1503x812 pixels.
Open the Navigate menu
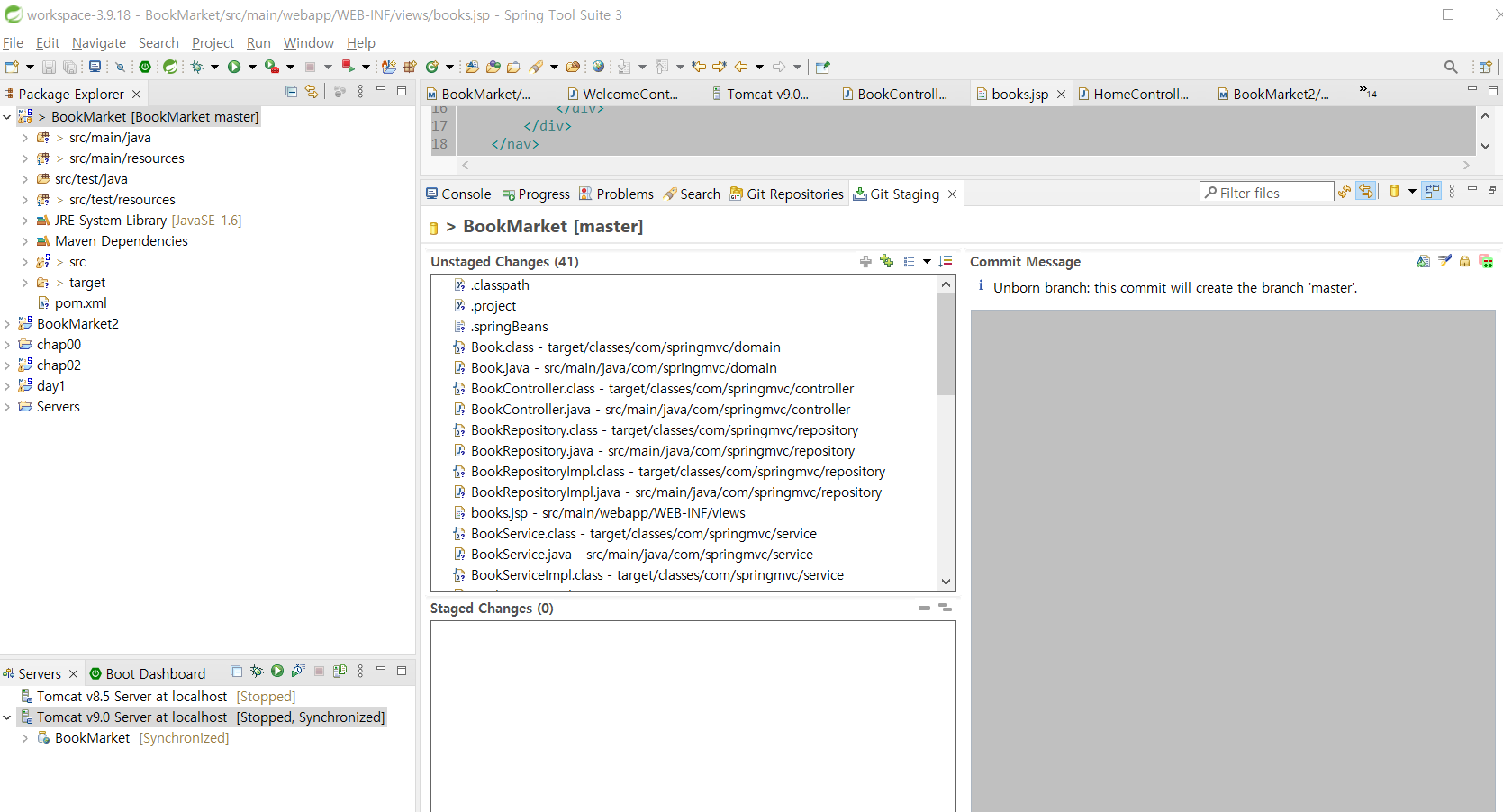[99, 43]
